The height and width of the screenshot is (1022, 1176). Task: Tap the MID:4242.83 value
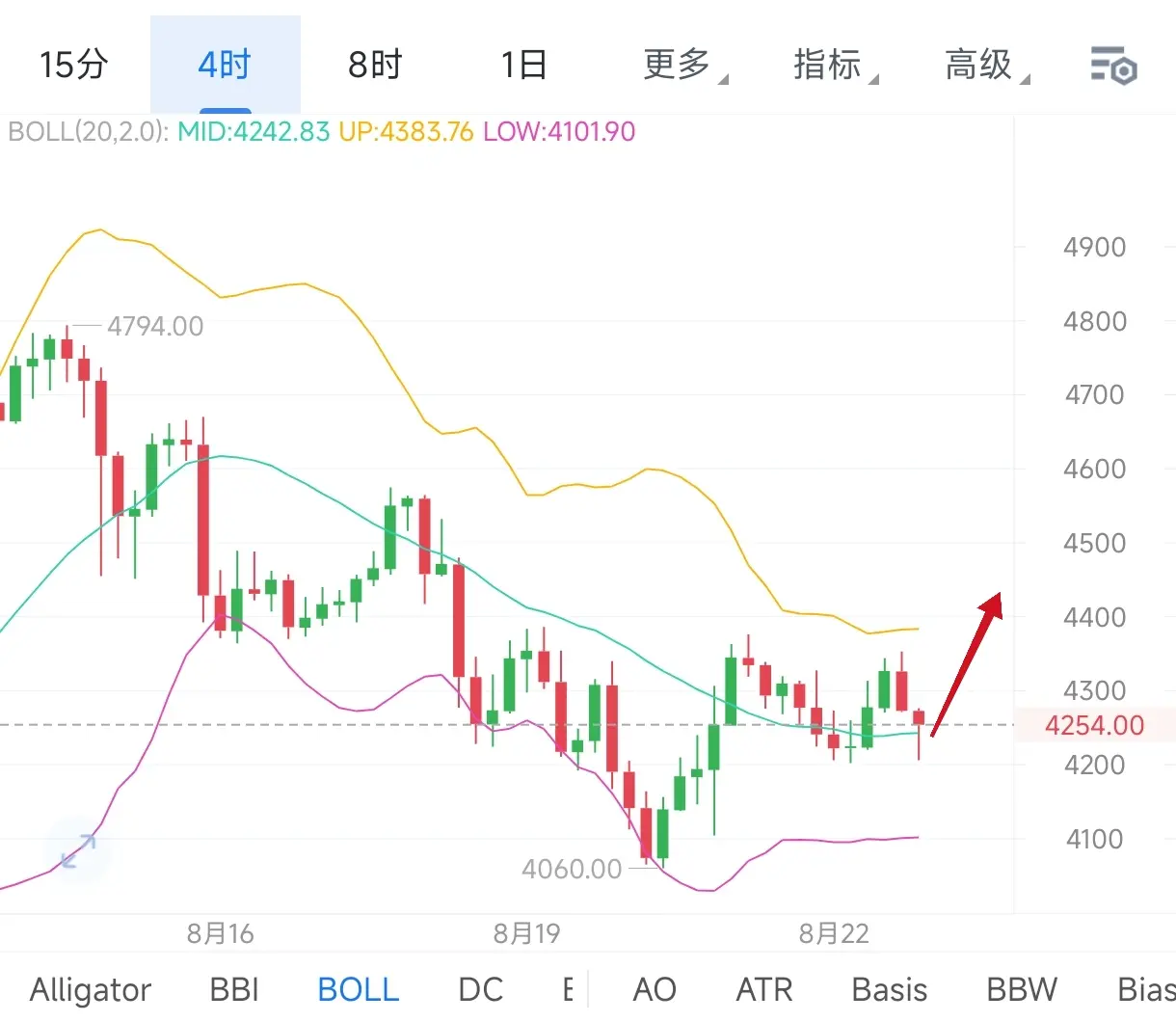[x=254, y=131]
